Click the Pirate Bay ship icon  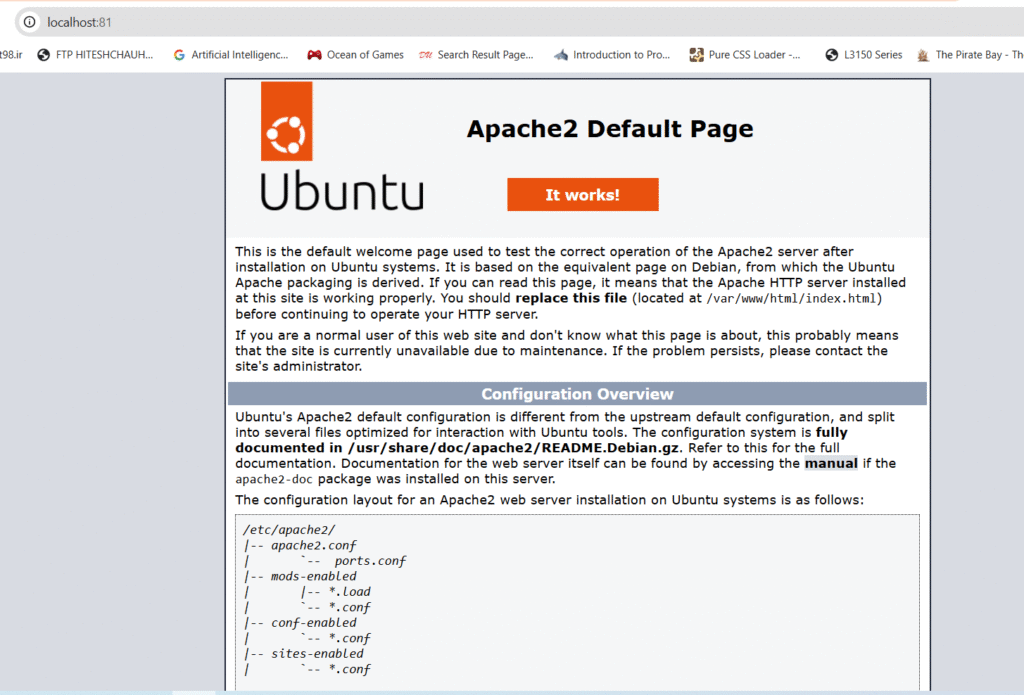(923, 55)
